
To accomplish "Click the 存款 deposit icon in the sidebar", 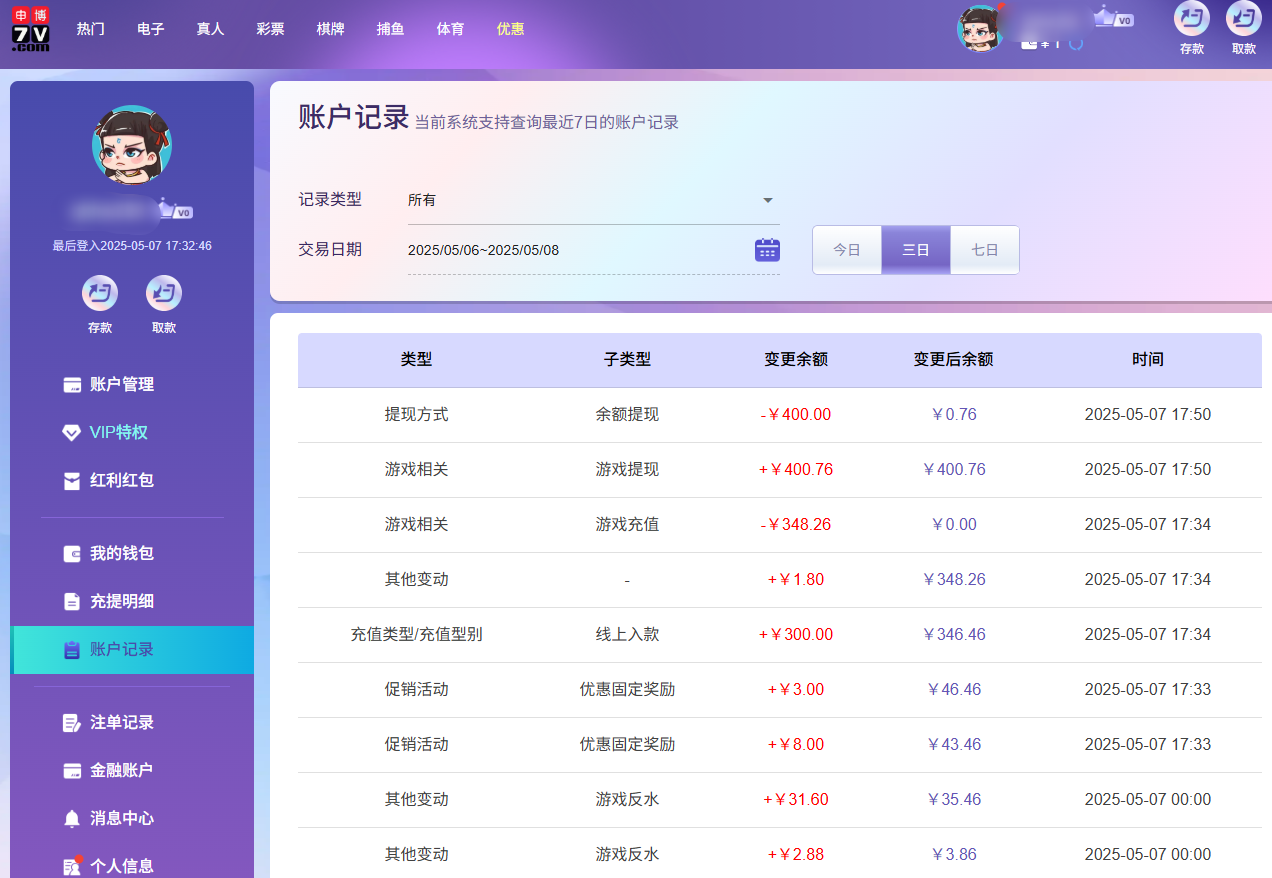I will (100, 293).
